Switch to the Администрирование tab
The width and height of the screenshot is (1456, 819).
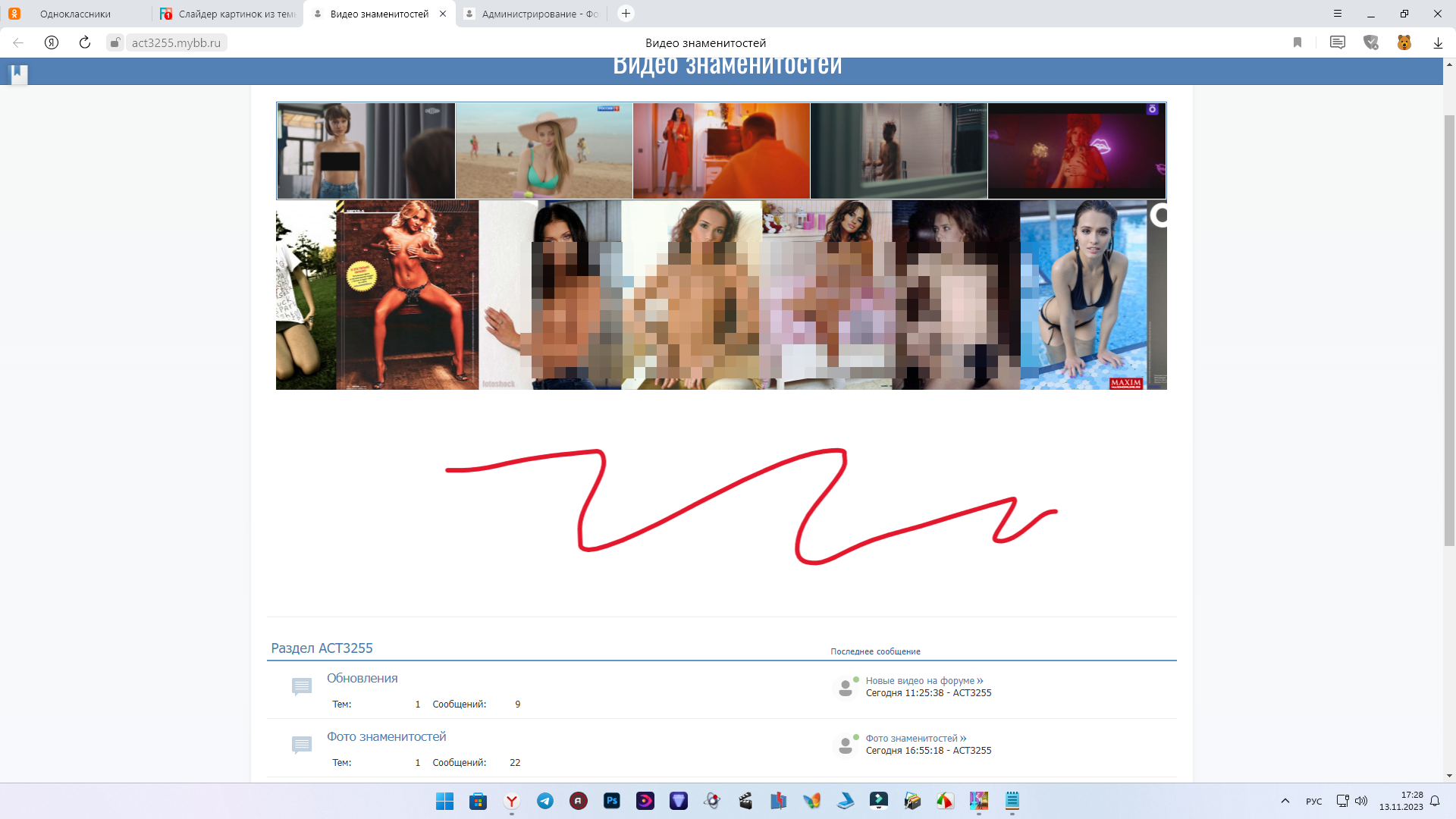[539, 14]
